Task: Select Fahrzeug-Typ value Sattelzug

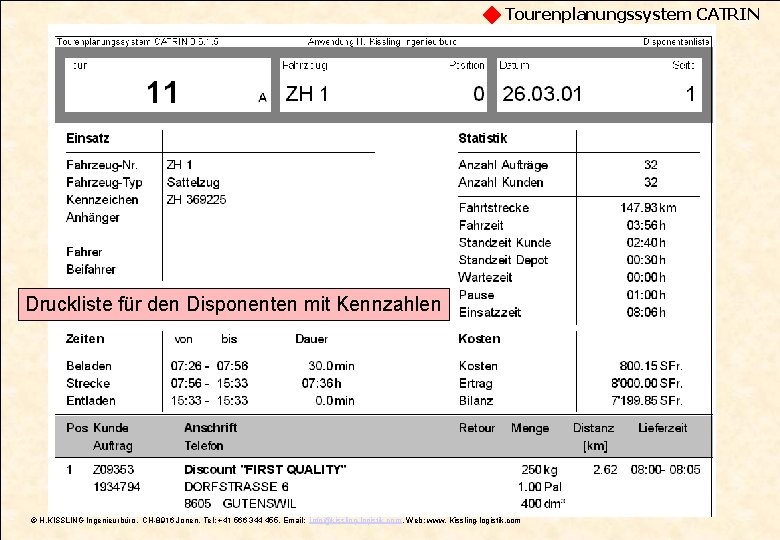Action: pyautogui.click(x=193, y=182)
